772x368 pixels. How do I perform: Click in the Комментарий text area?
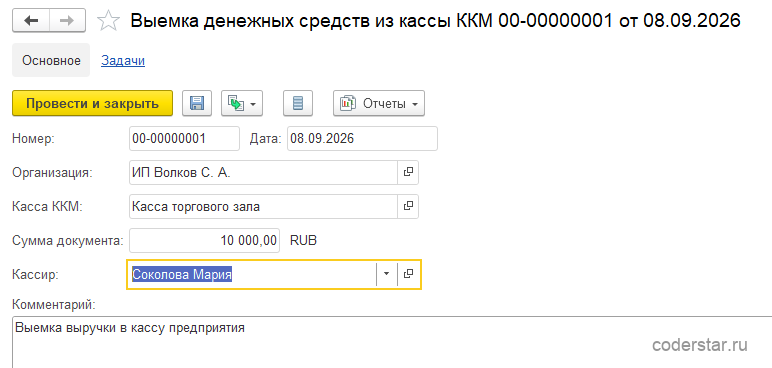[x=391, y=342]
